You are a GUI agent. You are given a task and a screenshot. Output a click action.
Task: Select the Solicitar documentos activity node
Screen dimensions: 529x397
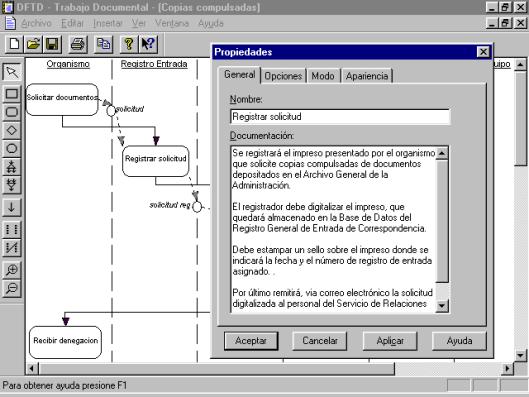tap(62, 100)
